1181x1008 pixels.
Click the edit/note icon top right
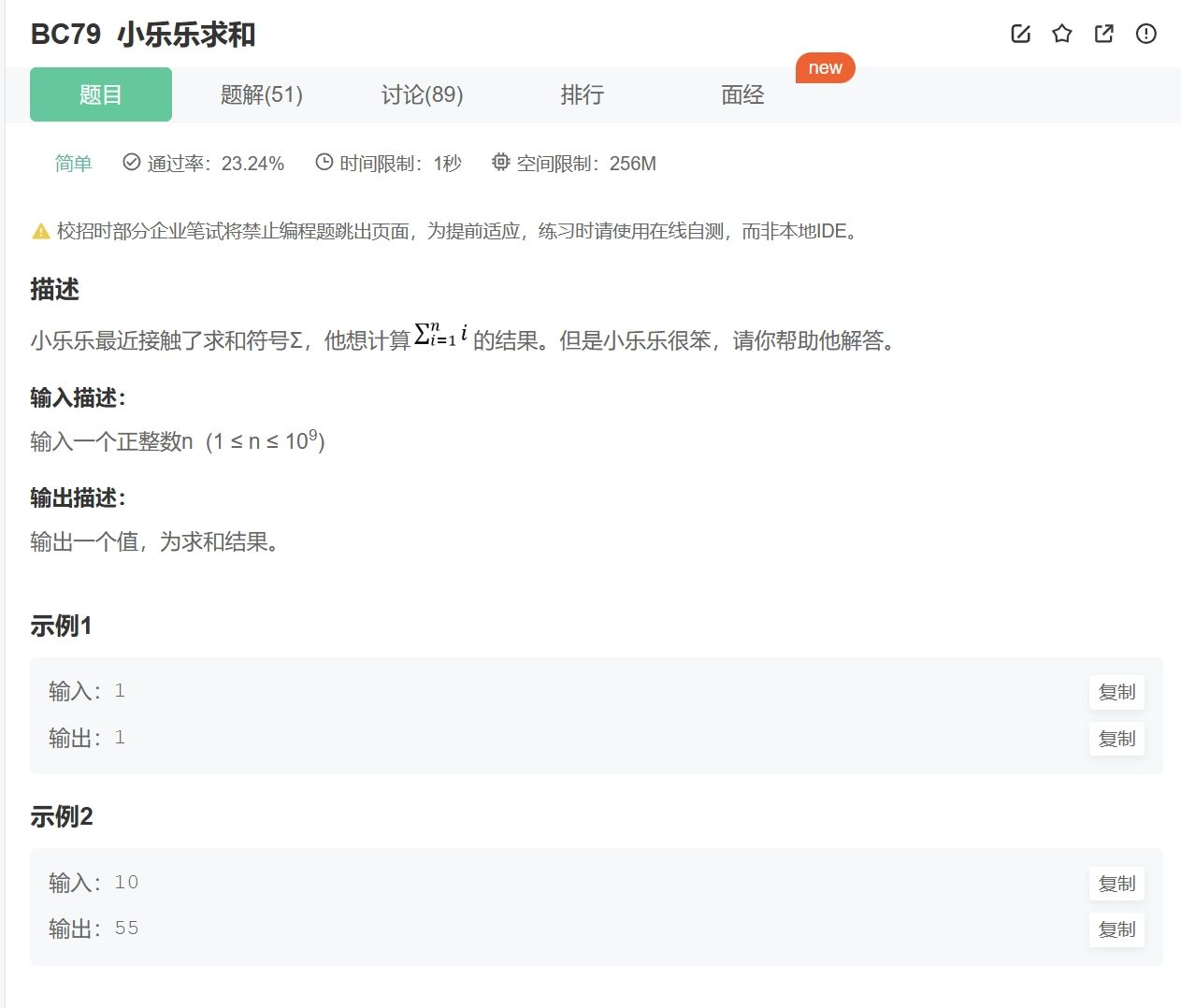[1019, 34]
